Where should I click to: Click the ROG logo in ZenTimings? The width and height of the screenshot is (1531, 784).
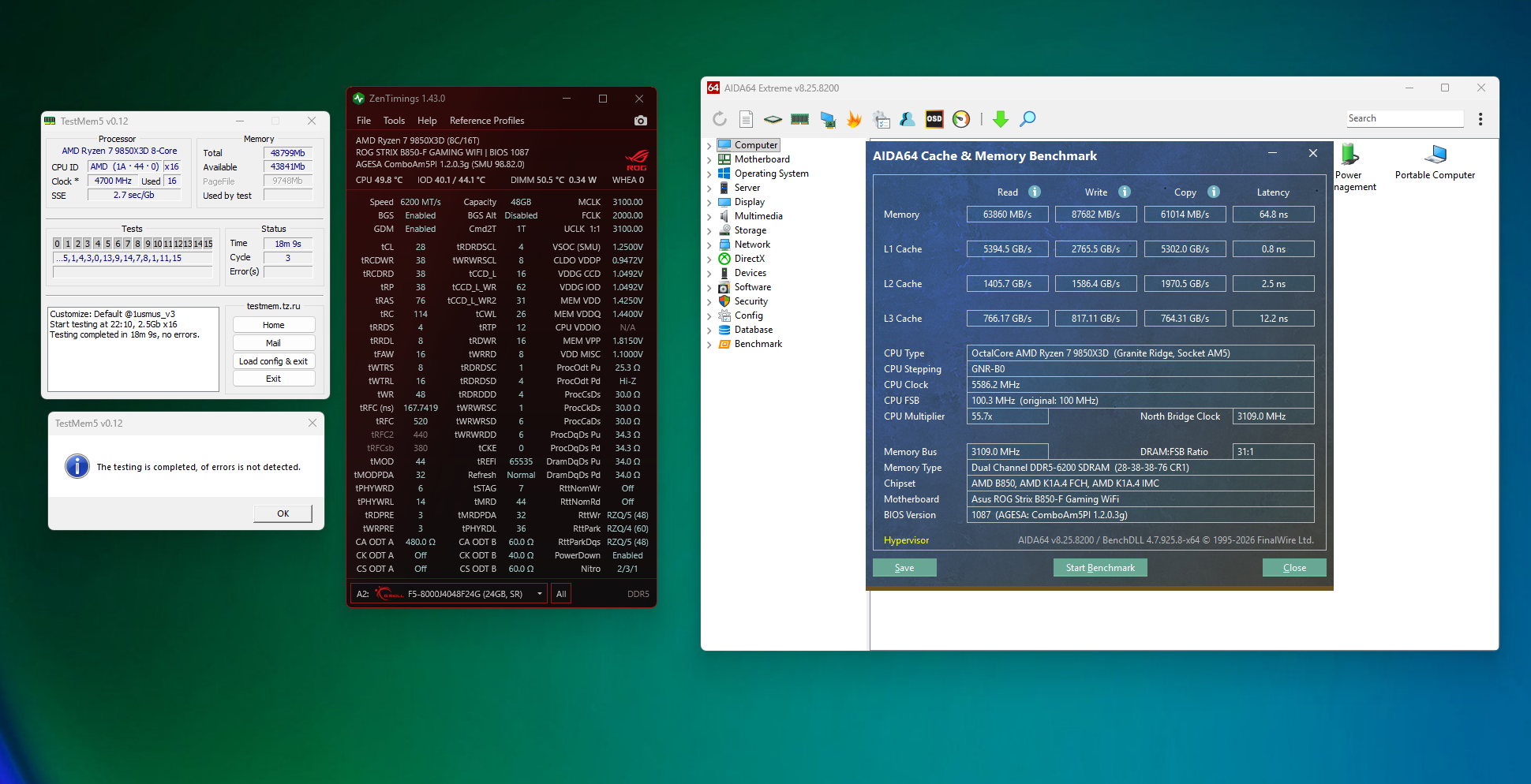pos(636,160)
